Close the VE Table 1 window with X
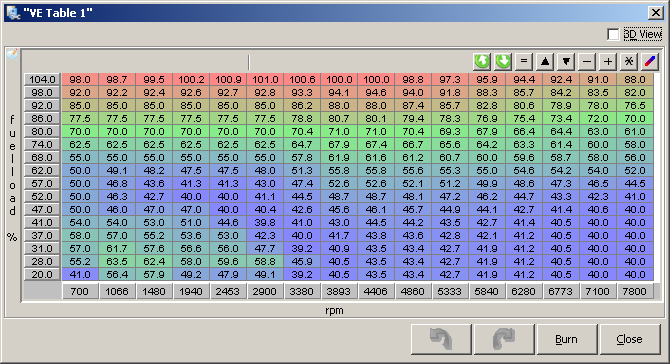Image resolution: width=670 pixels, height=364 pixels. tap(655, 13)
